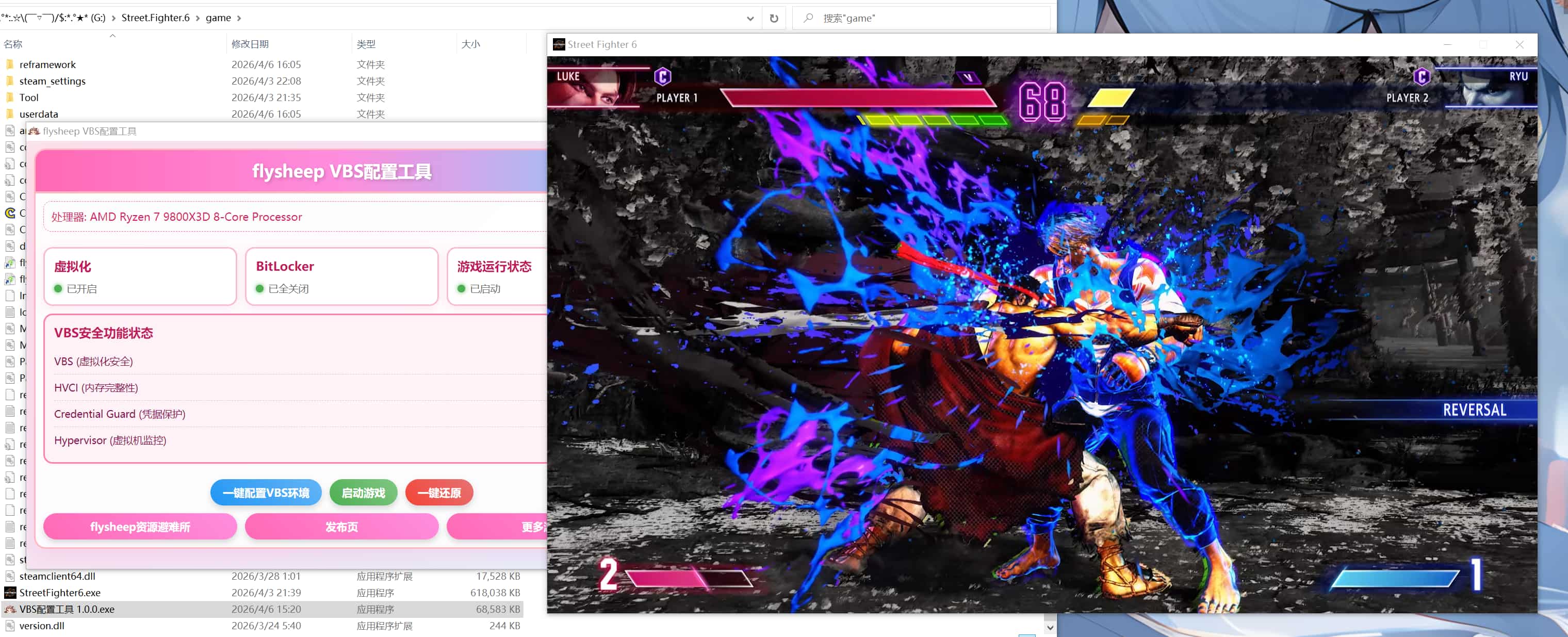
Task: Open the address bar history dropdown
Action: click(x=750, y=18)
